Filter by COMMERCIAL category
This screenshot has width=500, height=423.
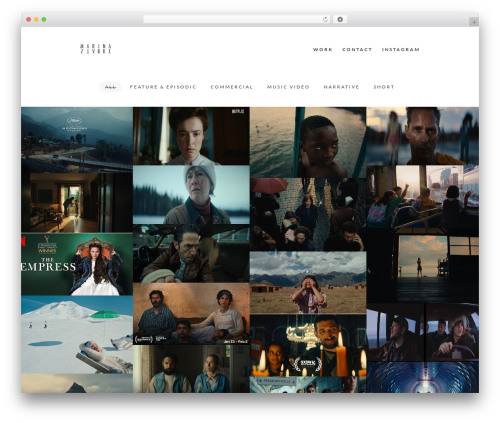click(x=231, y=87)
